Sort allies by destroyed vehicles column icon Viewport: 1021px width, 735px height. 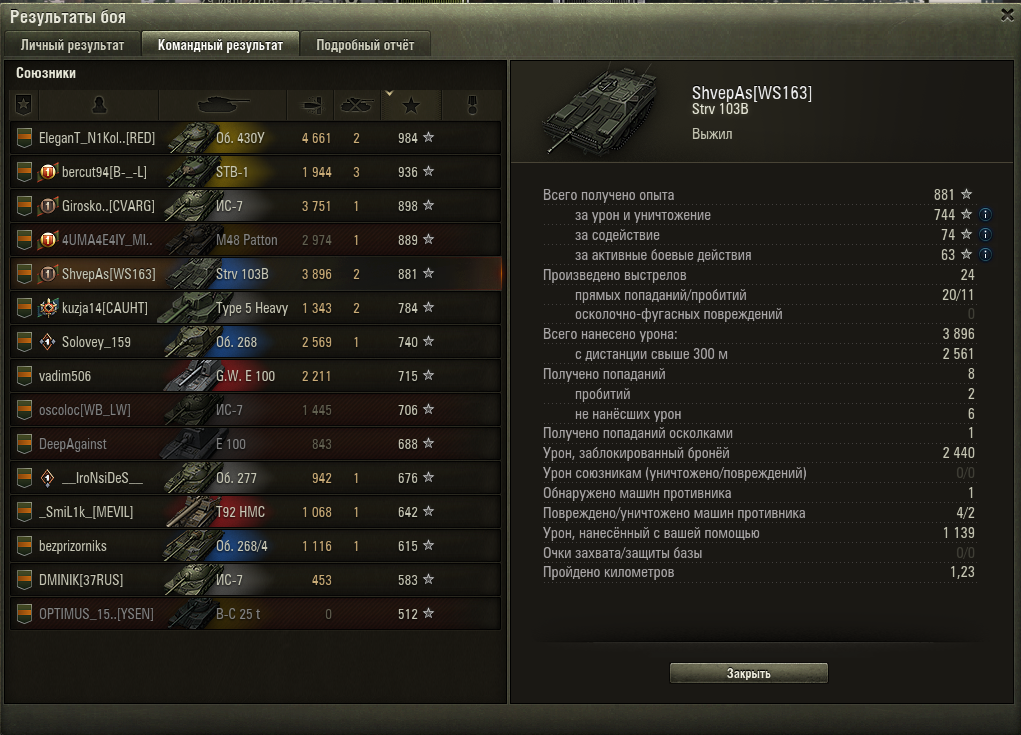357,105
